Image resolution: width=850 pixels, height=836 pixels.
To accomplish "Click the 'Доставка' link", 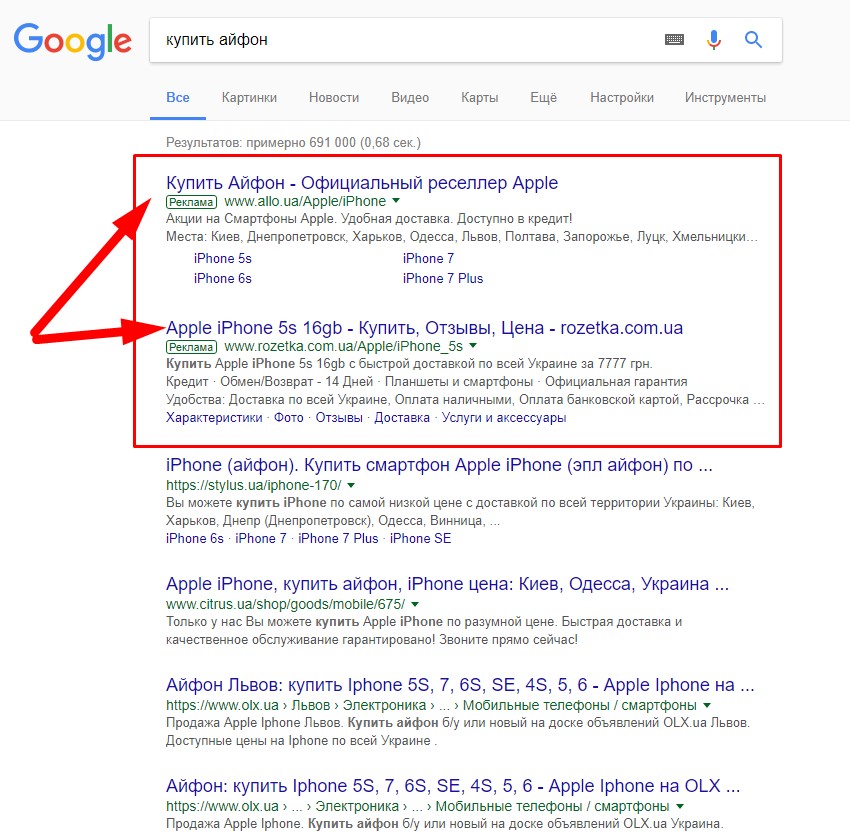I will (x=402, y=418).
